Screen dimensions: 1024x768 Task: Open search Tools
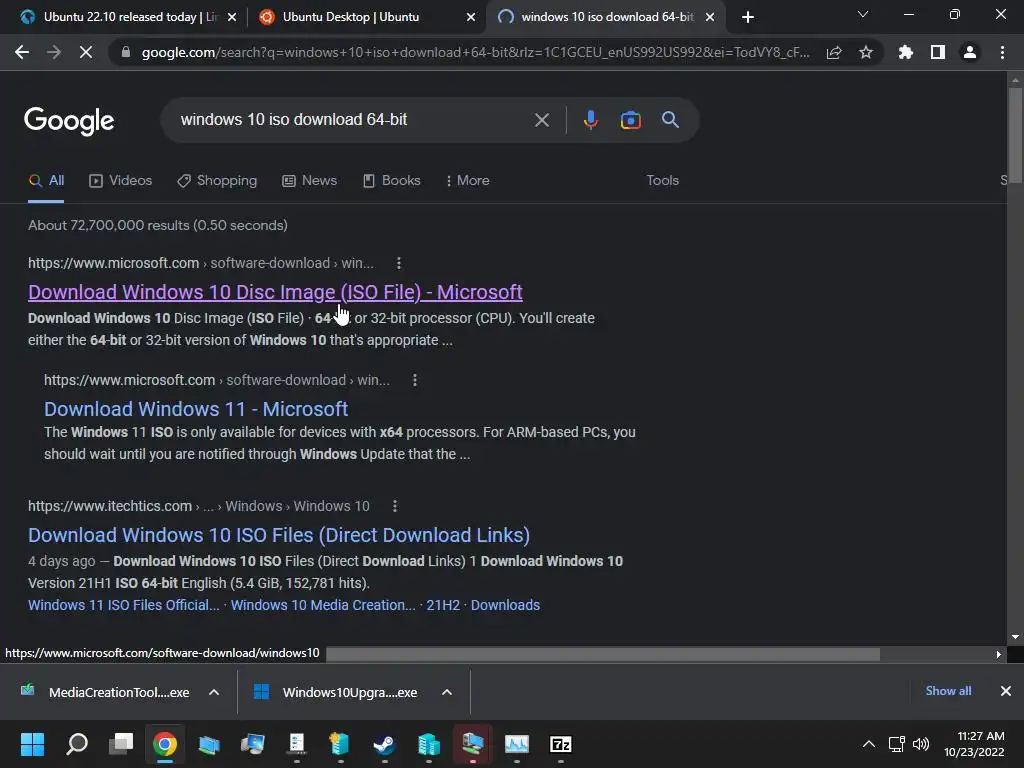click(662, 181)
